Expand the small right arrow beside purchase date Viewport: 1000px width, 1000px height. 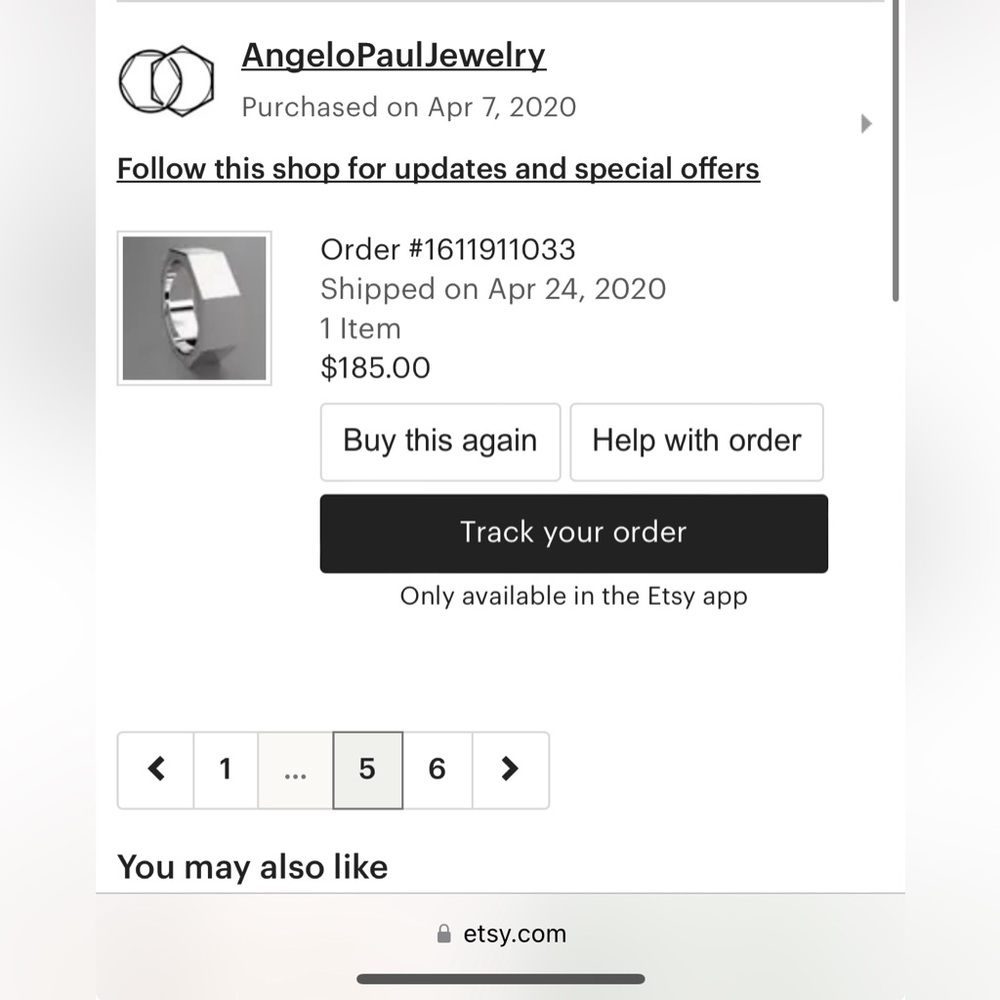click(866, 124)
